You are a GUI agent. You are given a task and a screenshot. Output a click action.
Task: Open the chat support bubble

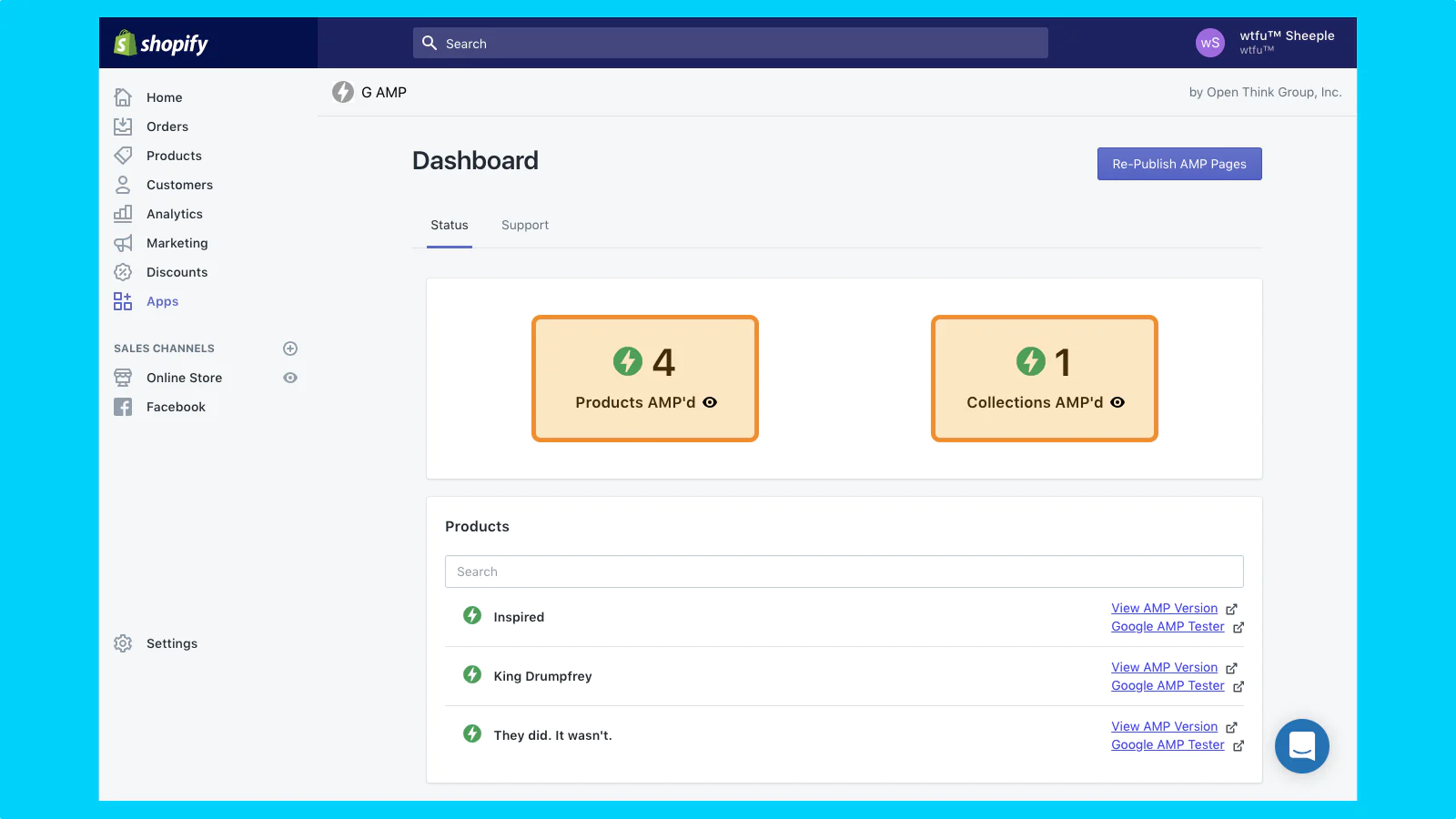point(1302,746)
